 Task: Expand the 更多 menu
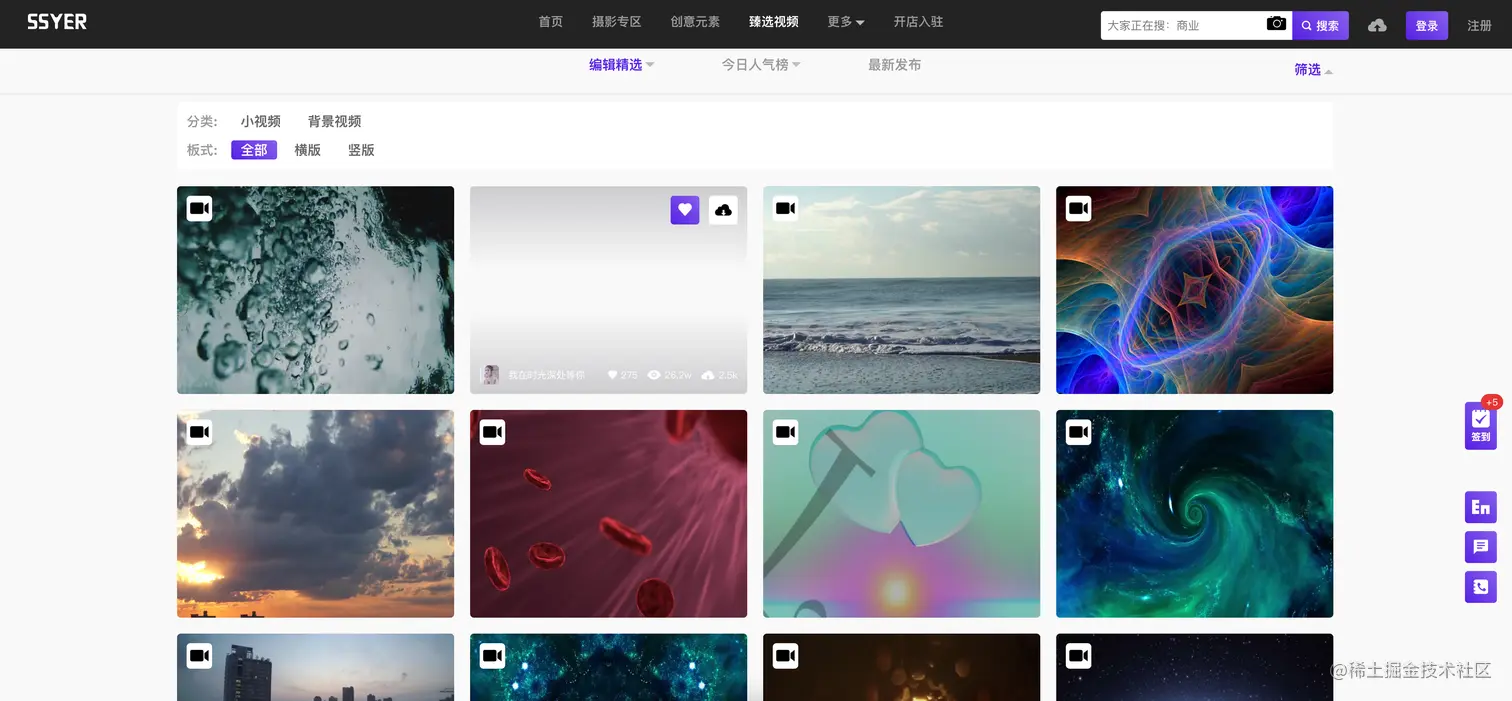(846, 22)
